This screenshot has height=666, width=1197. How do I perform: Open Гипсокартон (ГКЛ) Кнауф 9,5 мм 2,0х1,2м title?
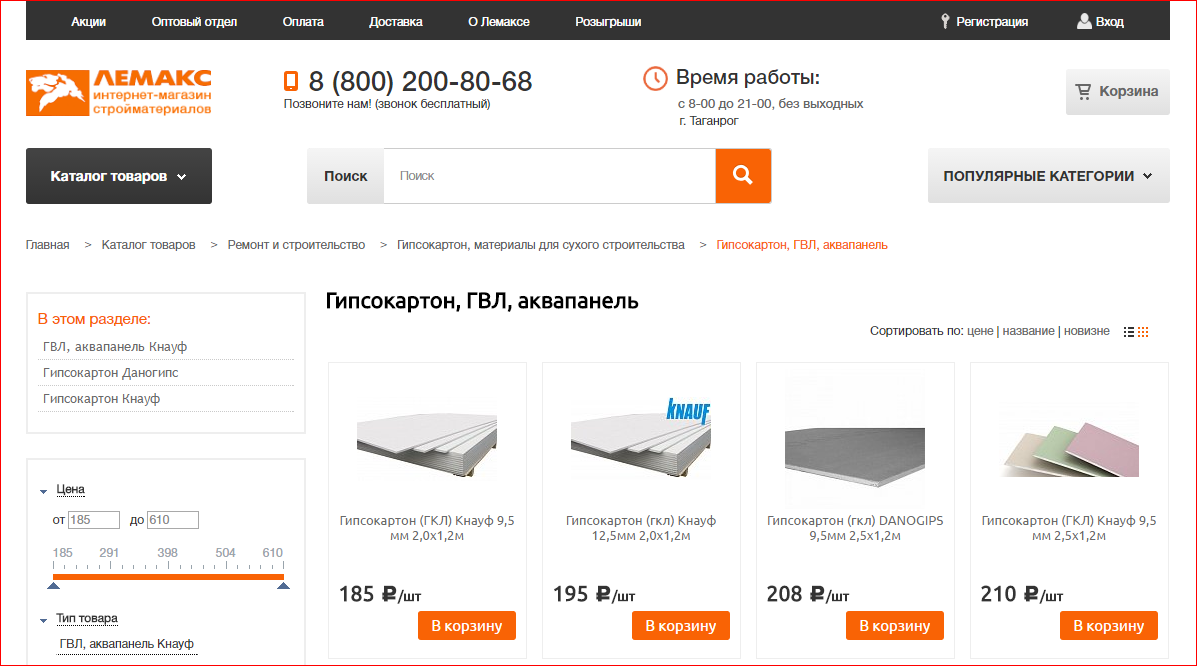pos(427,528)
